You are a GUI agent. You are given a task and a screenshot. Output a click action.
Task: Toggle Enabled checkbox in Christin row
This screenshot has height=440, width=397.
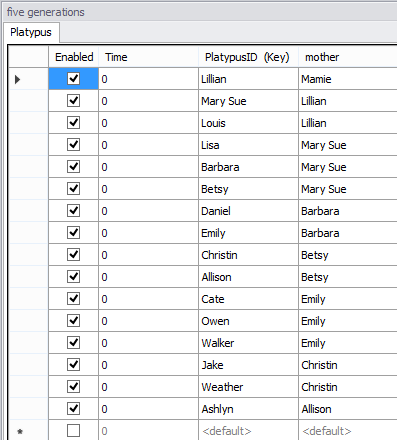(x=73, y=255)
